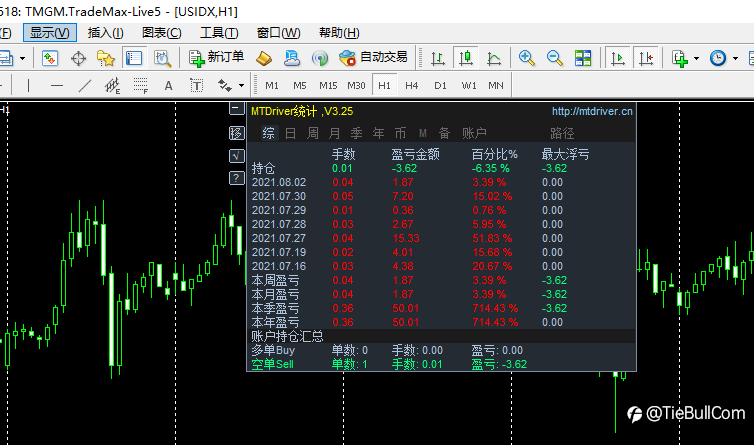Image resolution: width=754 pixels, height=445 pixels.
Task: Expand the profiles dropdown arrow
Action: pyautogui.click(x=22, y=59)
